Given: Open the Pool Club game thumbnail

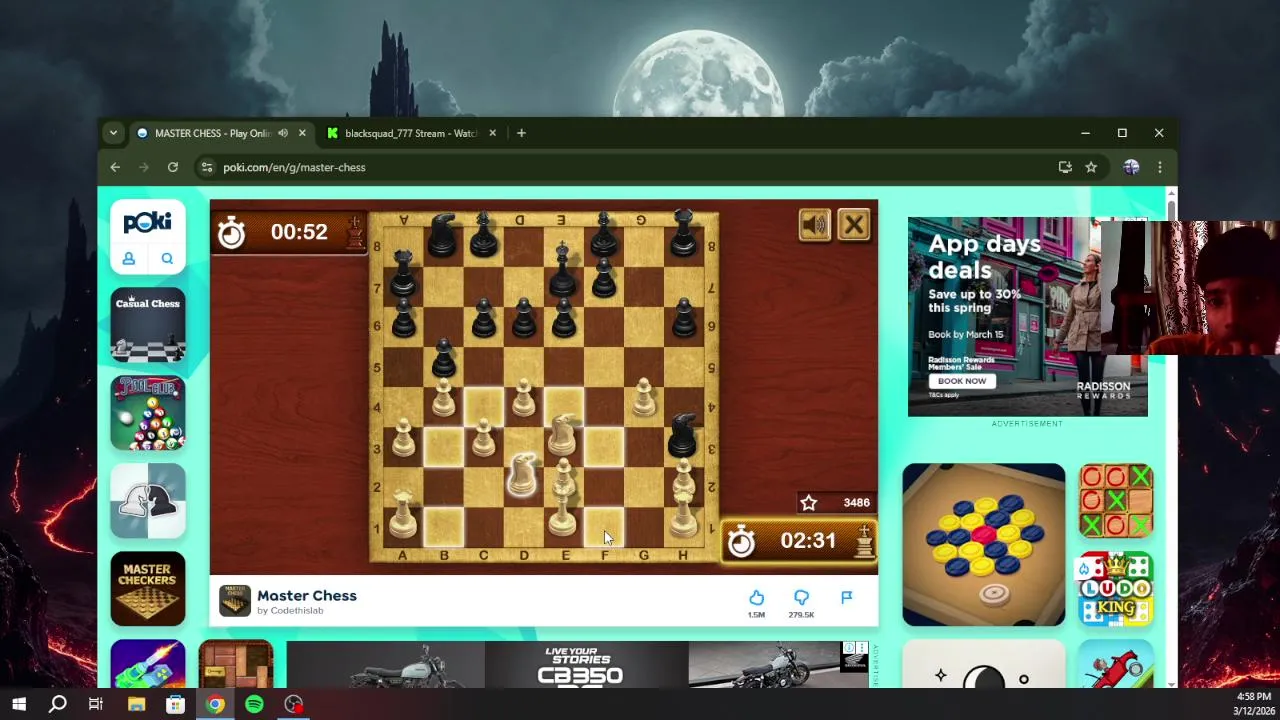Looking at the screenshot, I should [148, 413].
